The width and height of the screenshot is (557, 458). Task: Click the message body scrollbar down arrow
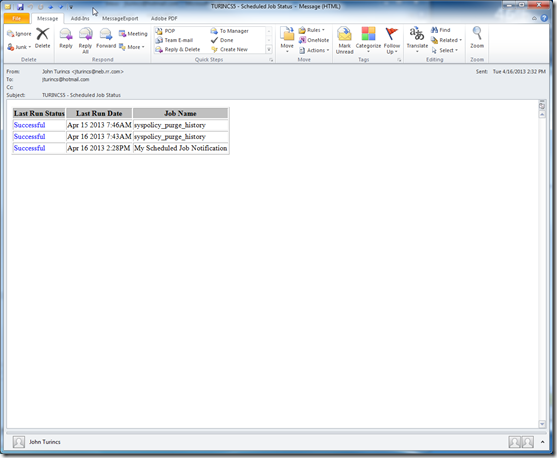(542, 424)
